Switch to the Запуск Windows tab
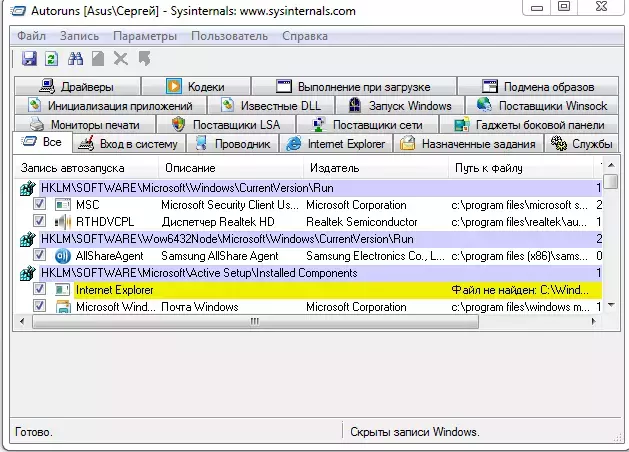This screenshot has height=452, width=629. point(400,105)
